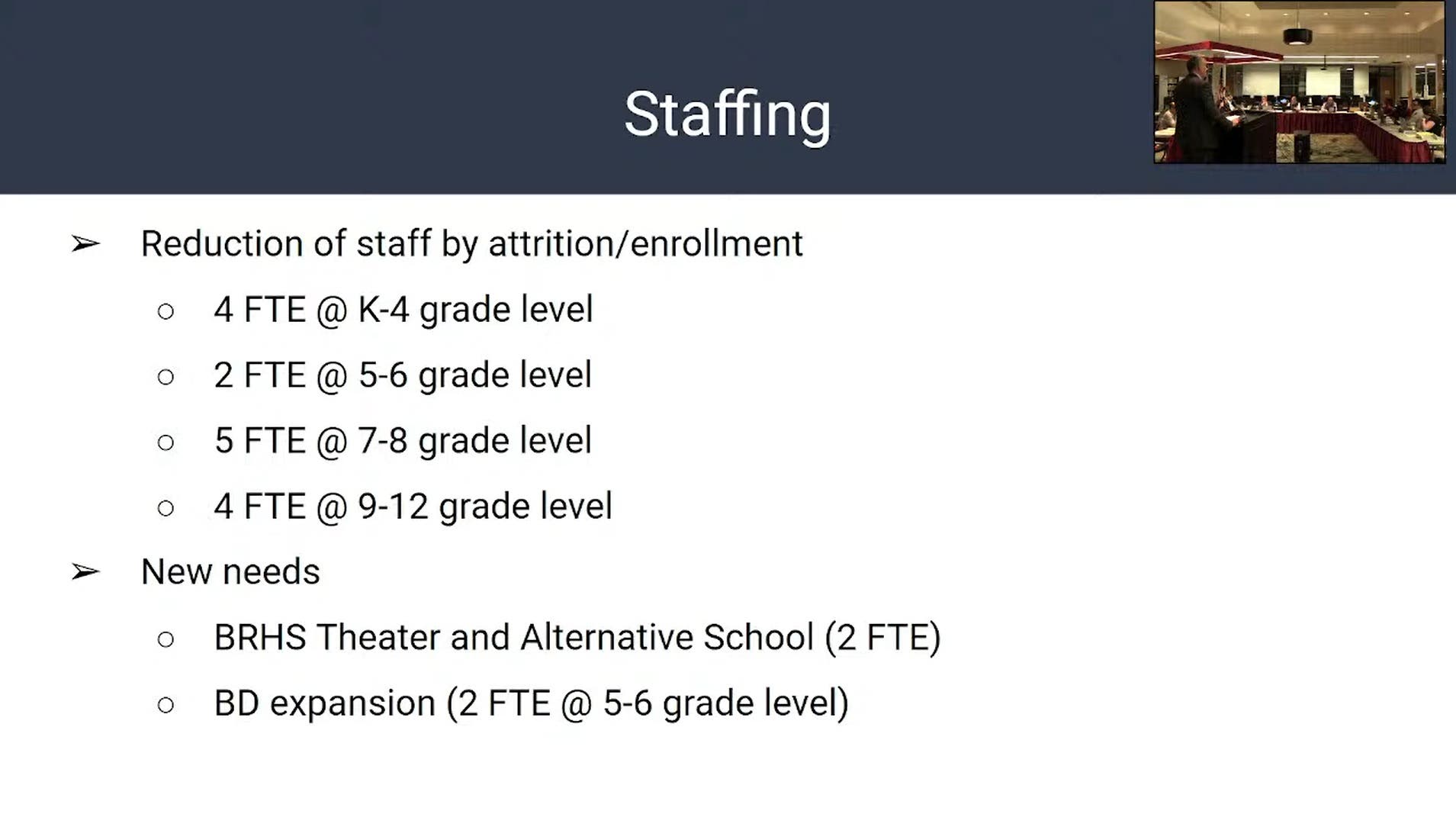Screen dimensions: 1456x814
Task: Click the circle bullet before 'BRHS Theater'
Action: [x=166, y=639]
